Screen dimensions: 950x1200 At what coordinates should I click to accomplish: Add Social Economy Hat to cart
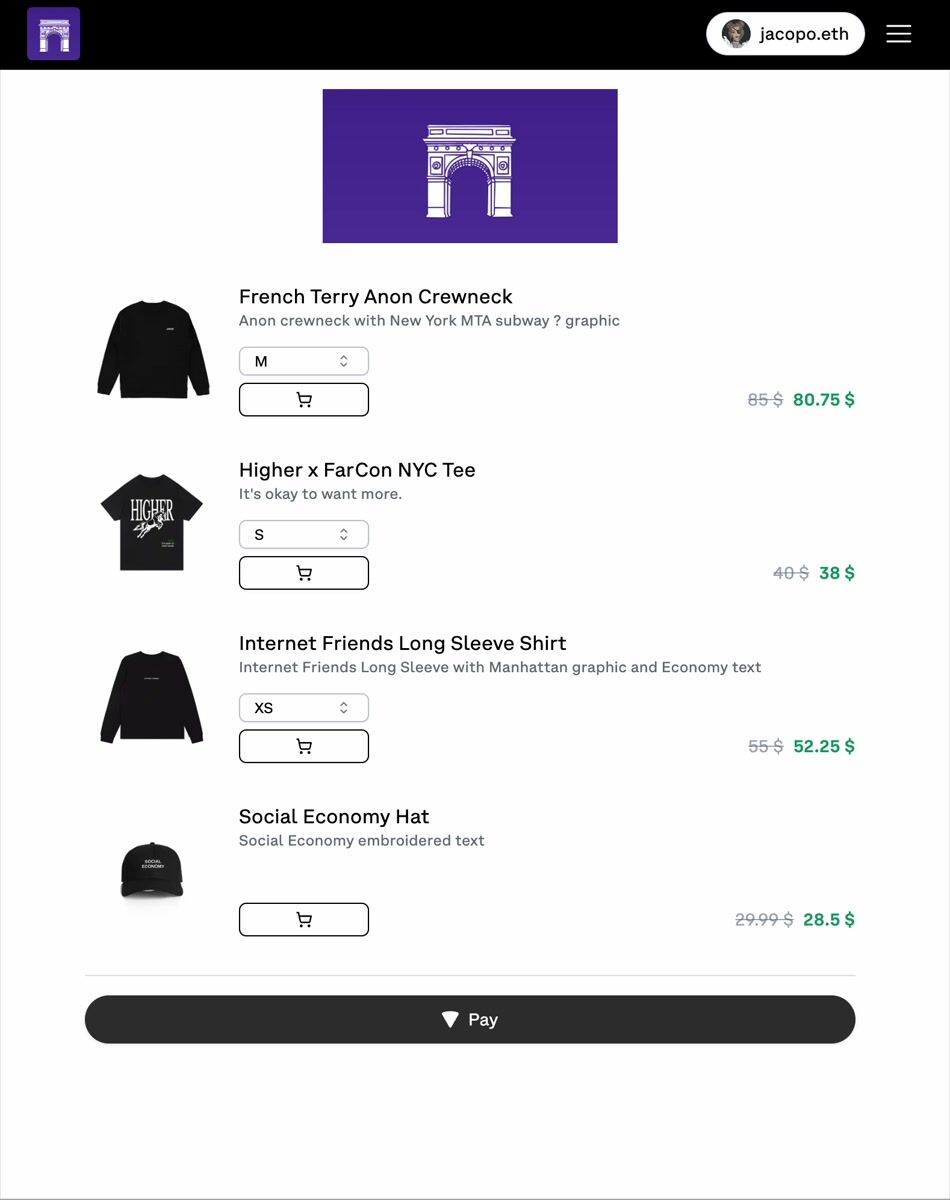(x=304, y=919)
